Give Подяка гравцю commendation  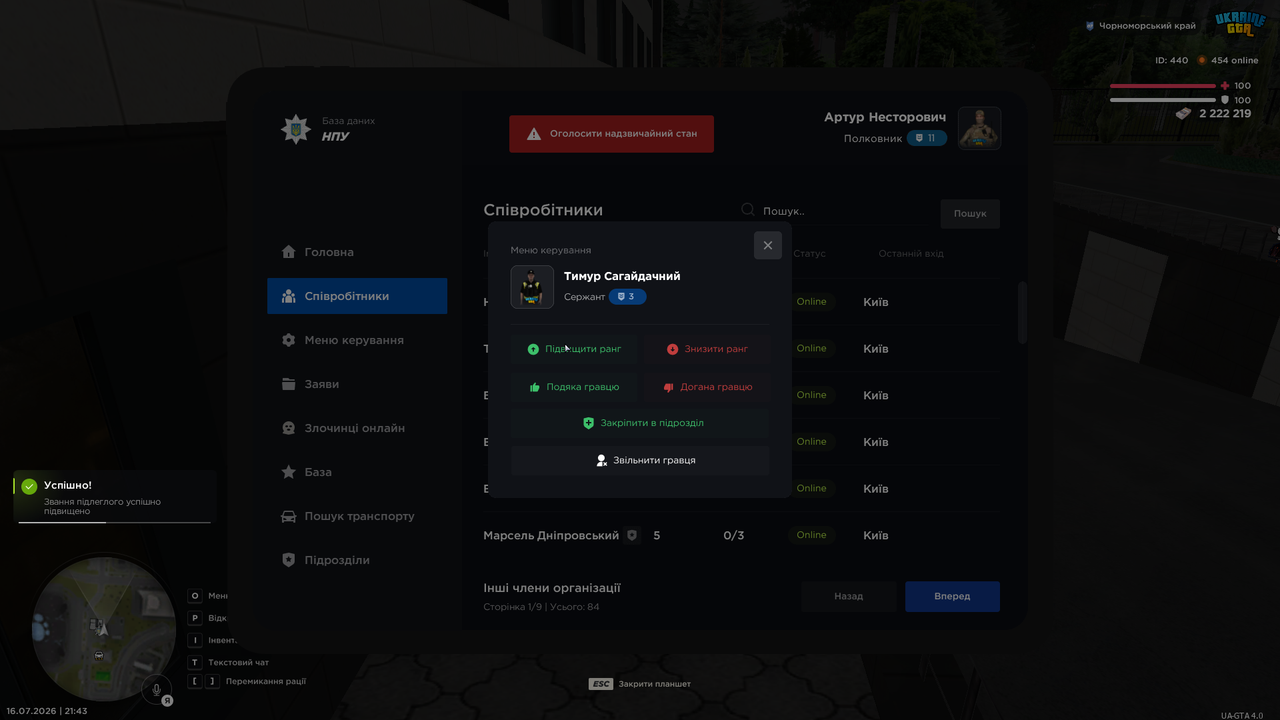click(574, 387)
